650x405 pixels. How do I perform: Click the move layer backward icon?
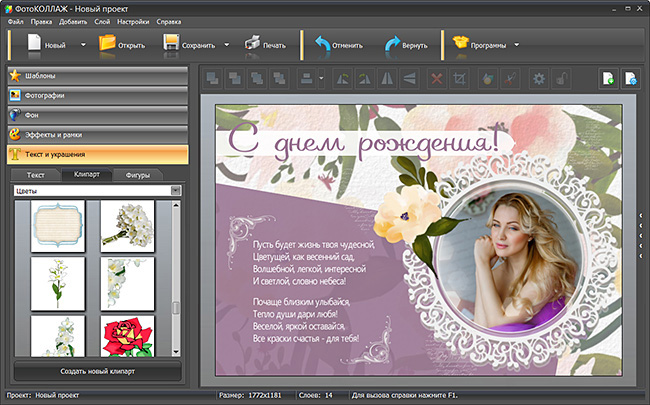pyautogui.click(x=279, y=78)
